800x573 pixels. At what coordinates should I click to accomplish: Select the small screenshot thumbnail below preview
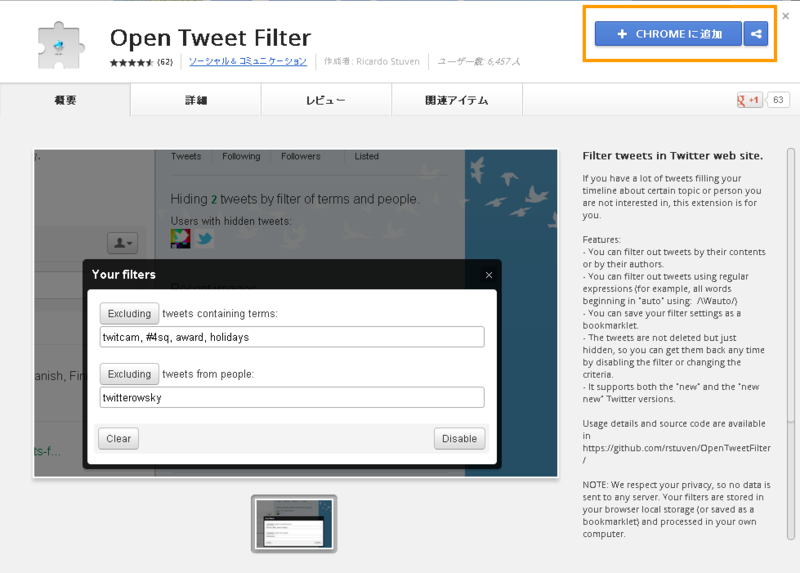point(294,524)
